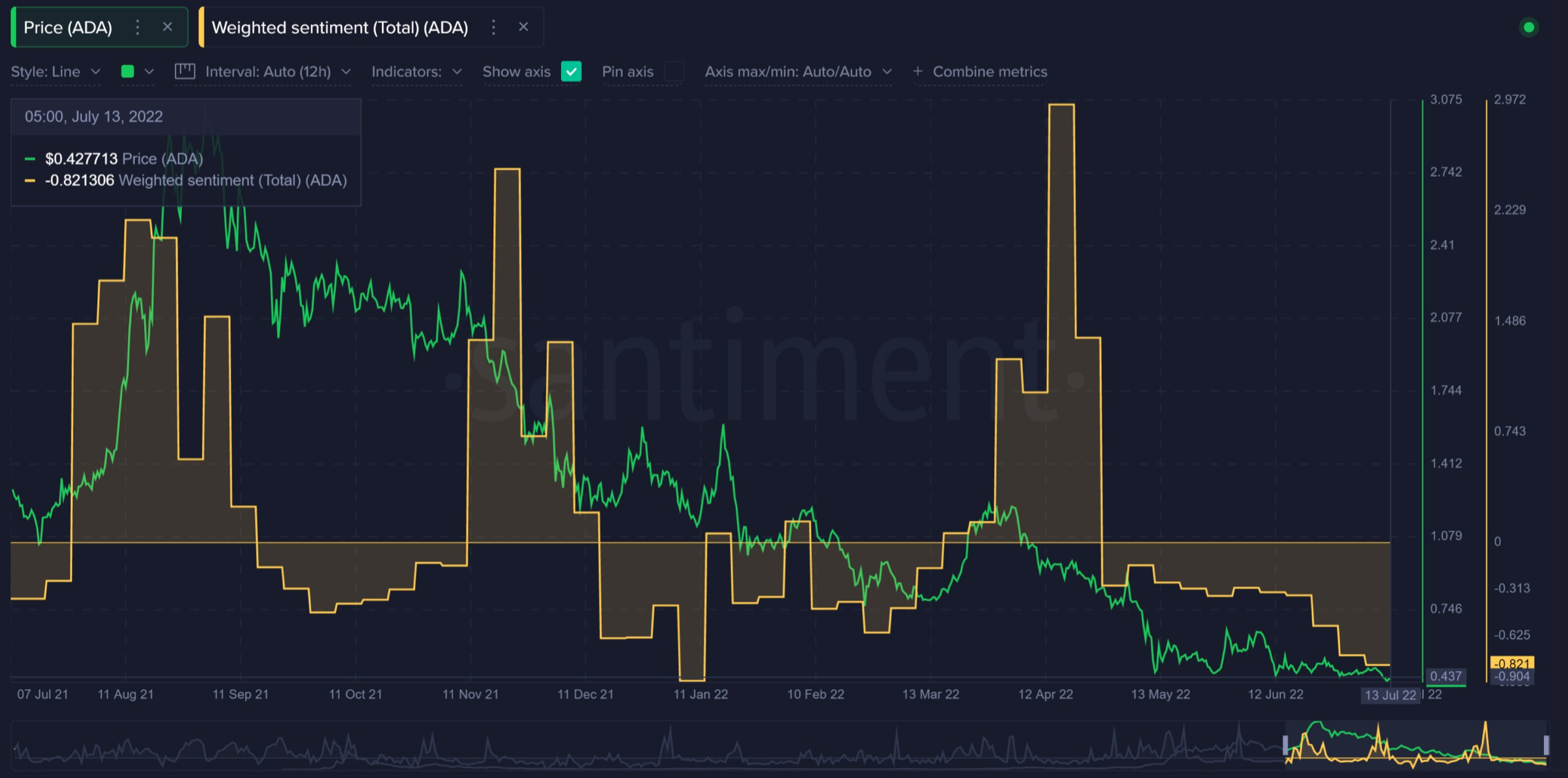Remove the Price (ADA) metric with its X
The height and width of the screenshot is (778, 1568).
[x=167, y=27]
